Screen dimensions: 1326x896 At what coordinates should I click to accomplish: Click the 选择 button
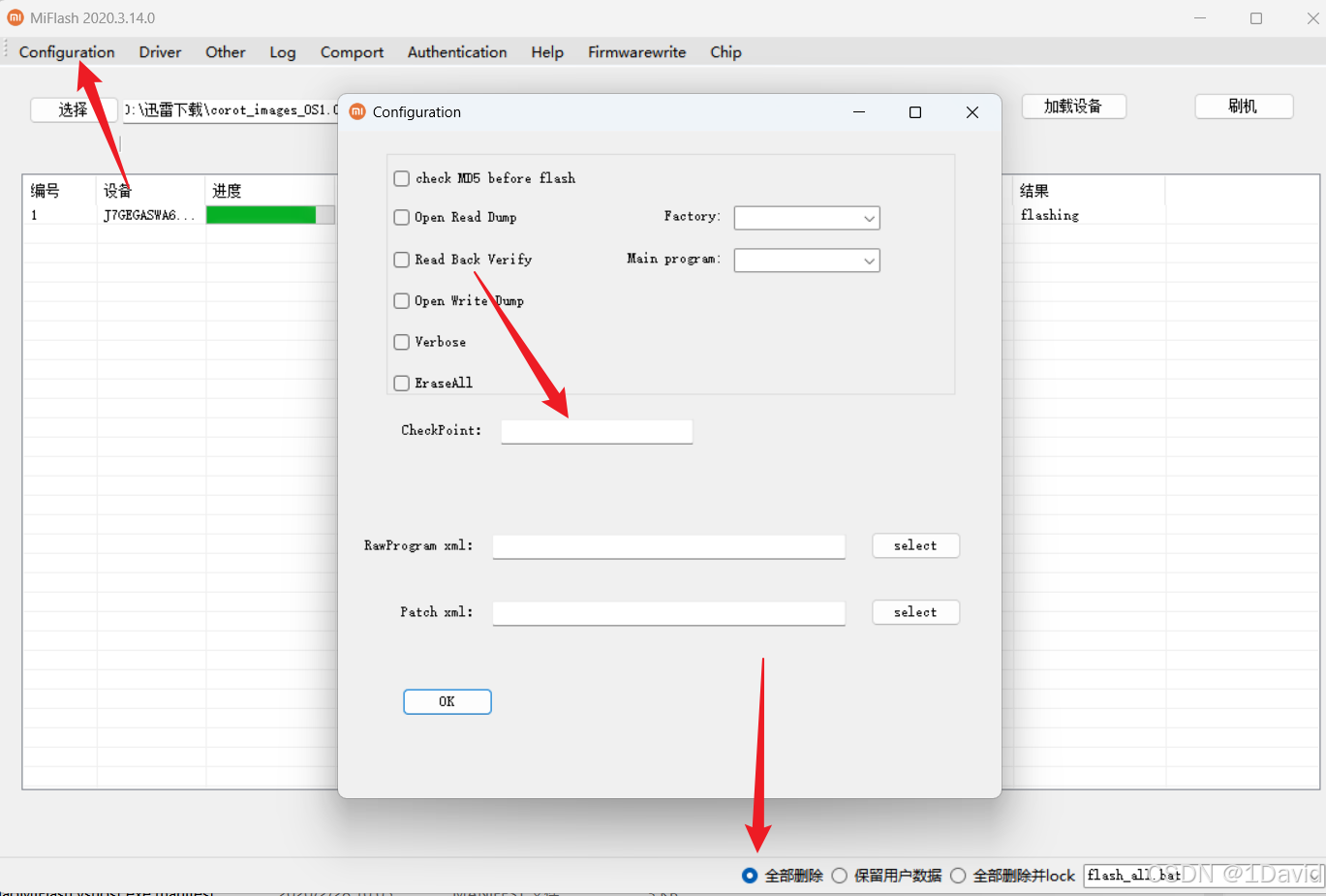tap(74, 109)
